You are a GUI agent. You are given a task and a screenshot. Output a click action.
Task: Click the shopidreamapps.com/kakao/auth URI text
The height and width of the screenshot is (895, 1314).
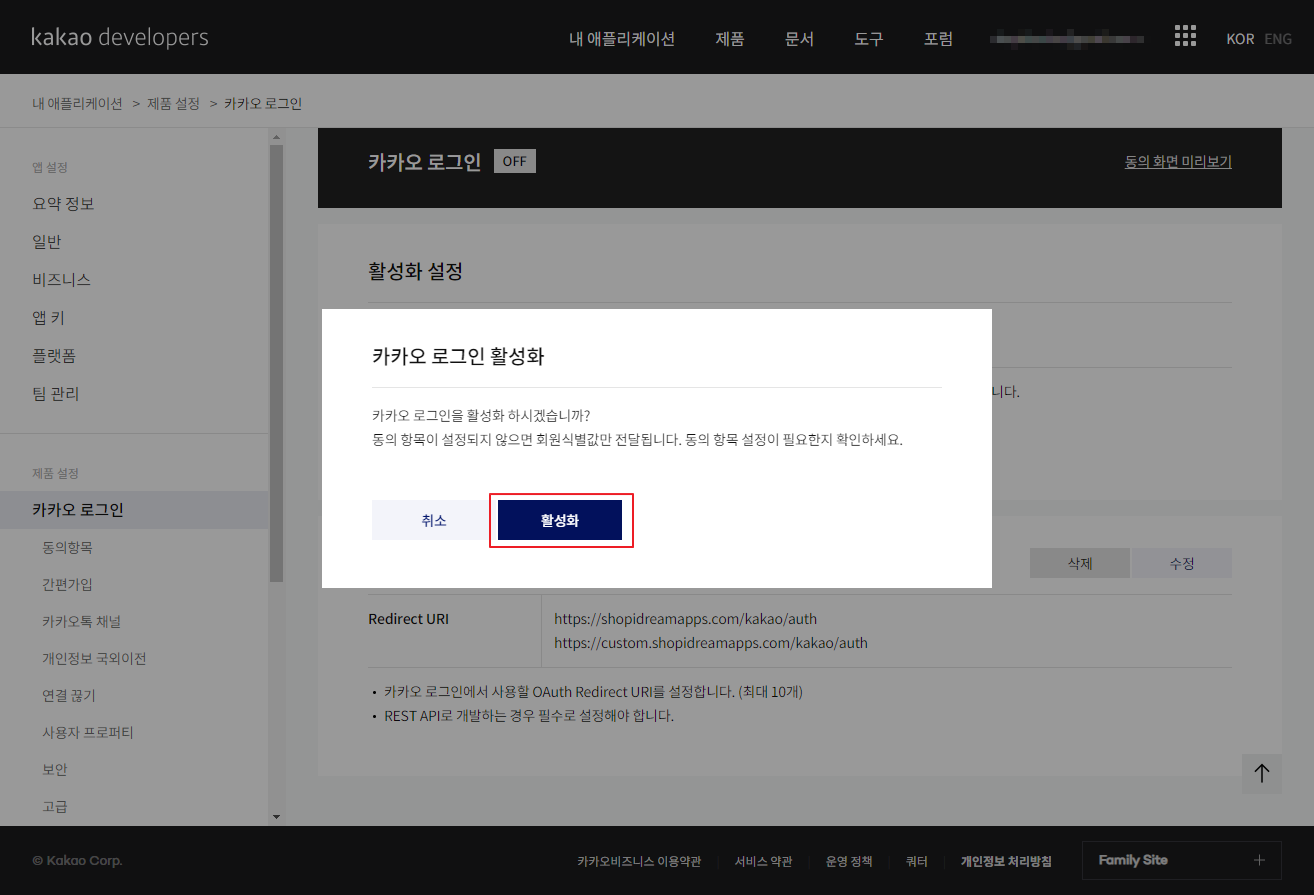point(685,619)
